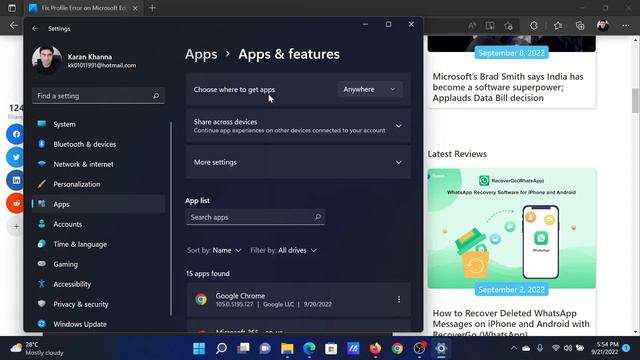
Task: Open Firefox from taskbar
Action: [375, 348]
